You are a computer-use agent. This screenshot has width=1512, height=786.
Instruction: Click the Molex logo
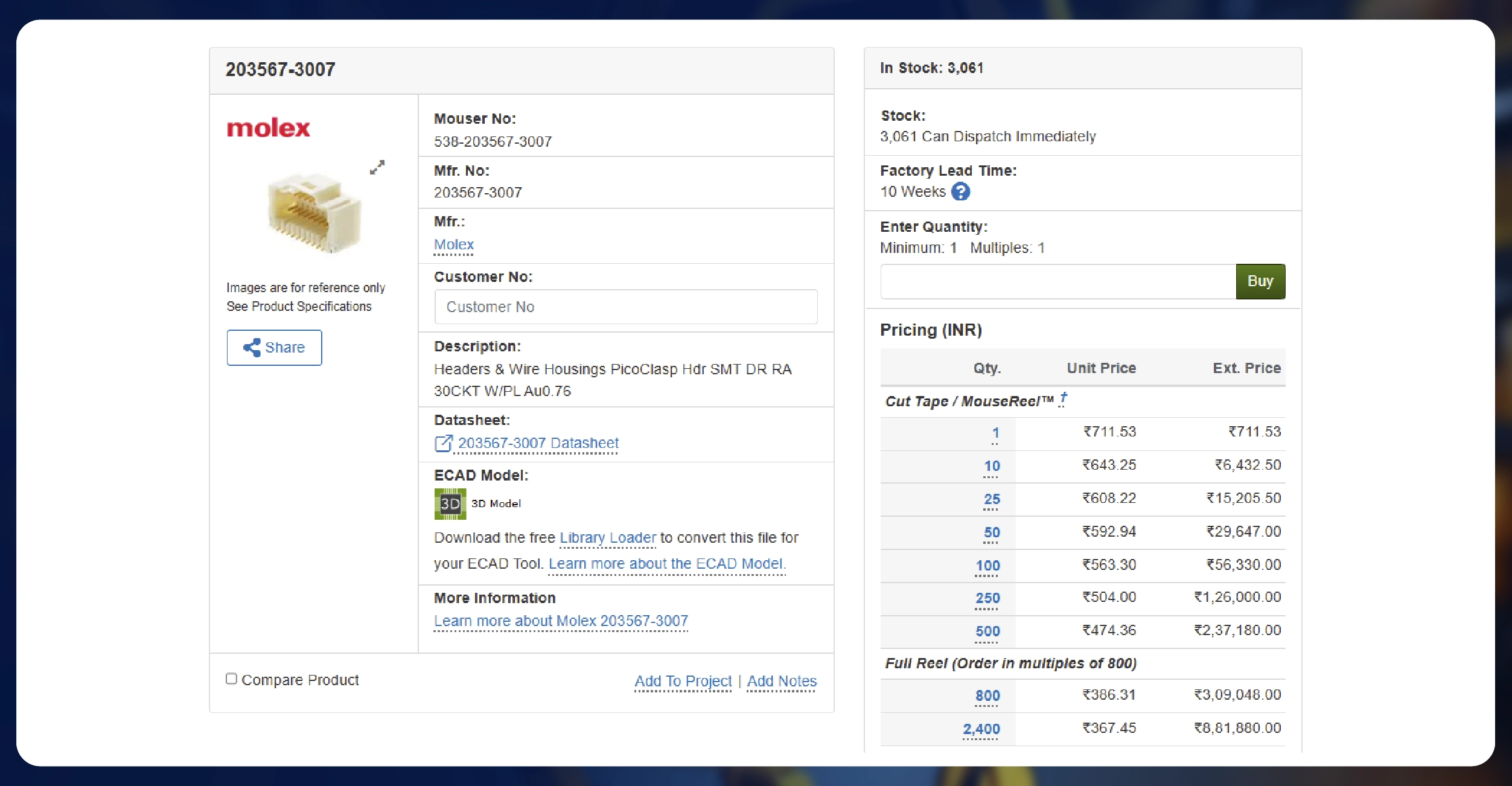(x=267, y=127)
